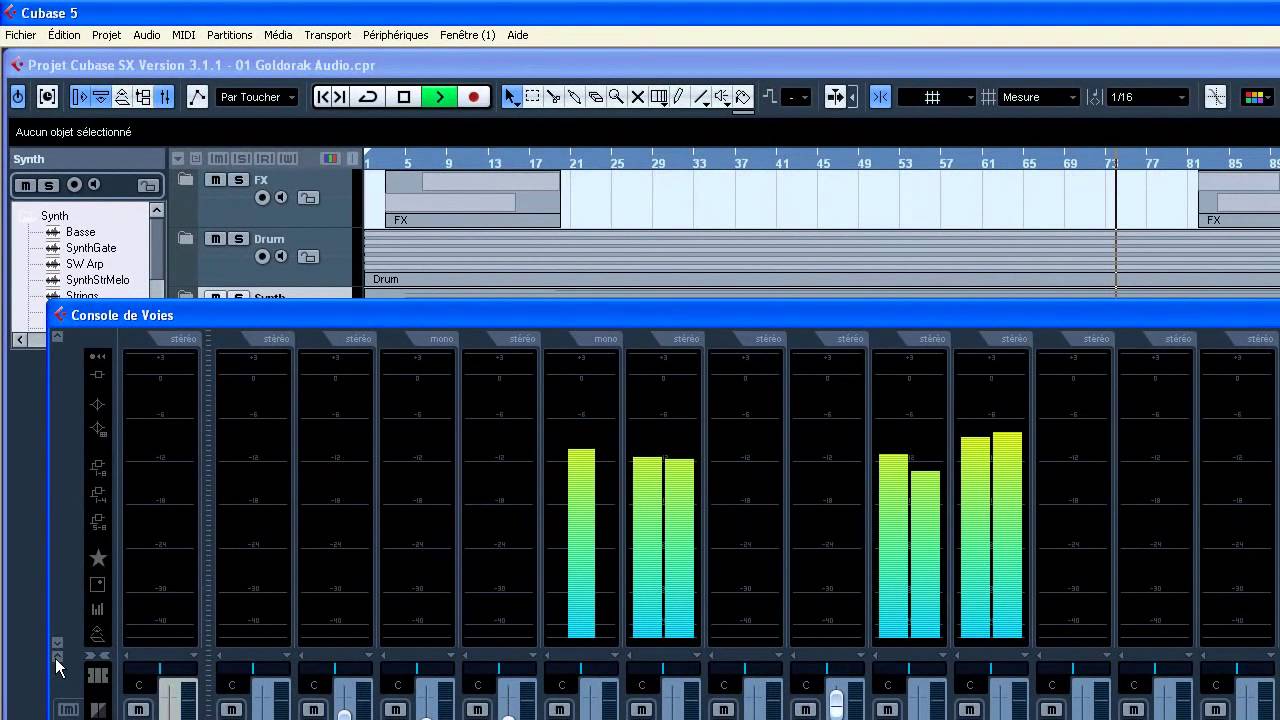Open the Audio menu
Image resolution: width=1280 pixels, height=720 pixels.
pos(147,35)
